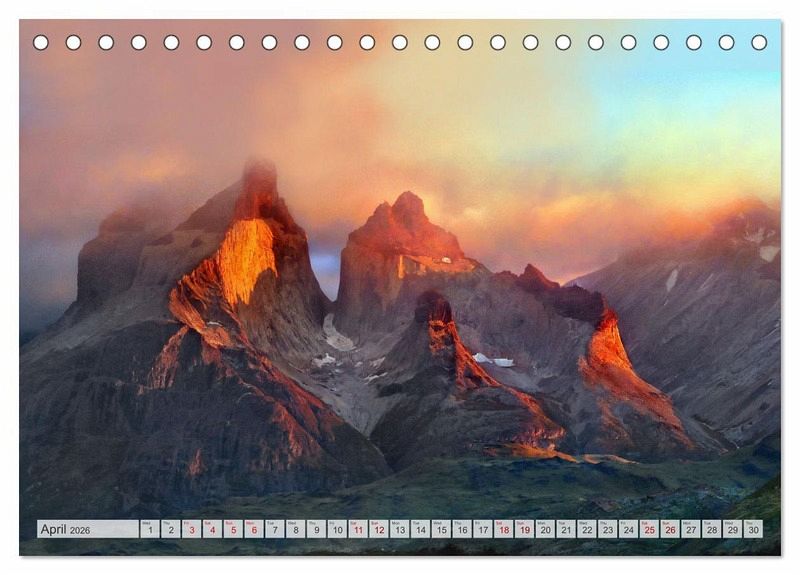Pick red day 12 in the calendar strip
Screen dimensions: 800x575
pyautogui.click(x=379, y=529)
